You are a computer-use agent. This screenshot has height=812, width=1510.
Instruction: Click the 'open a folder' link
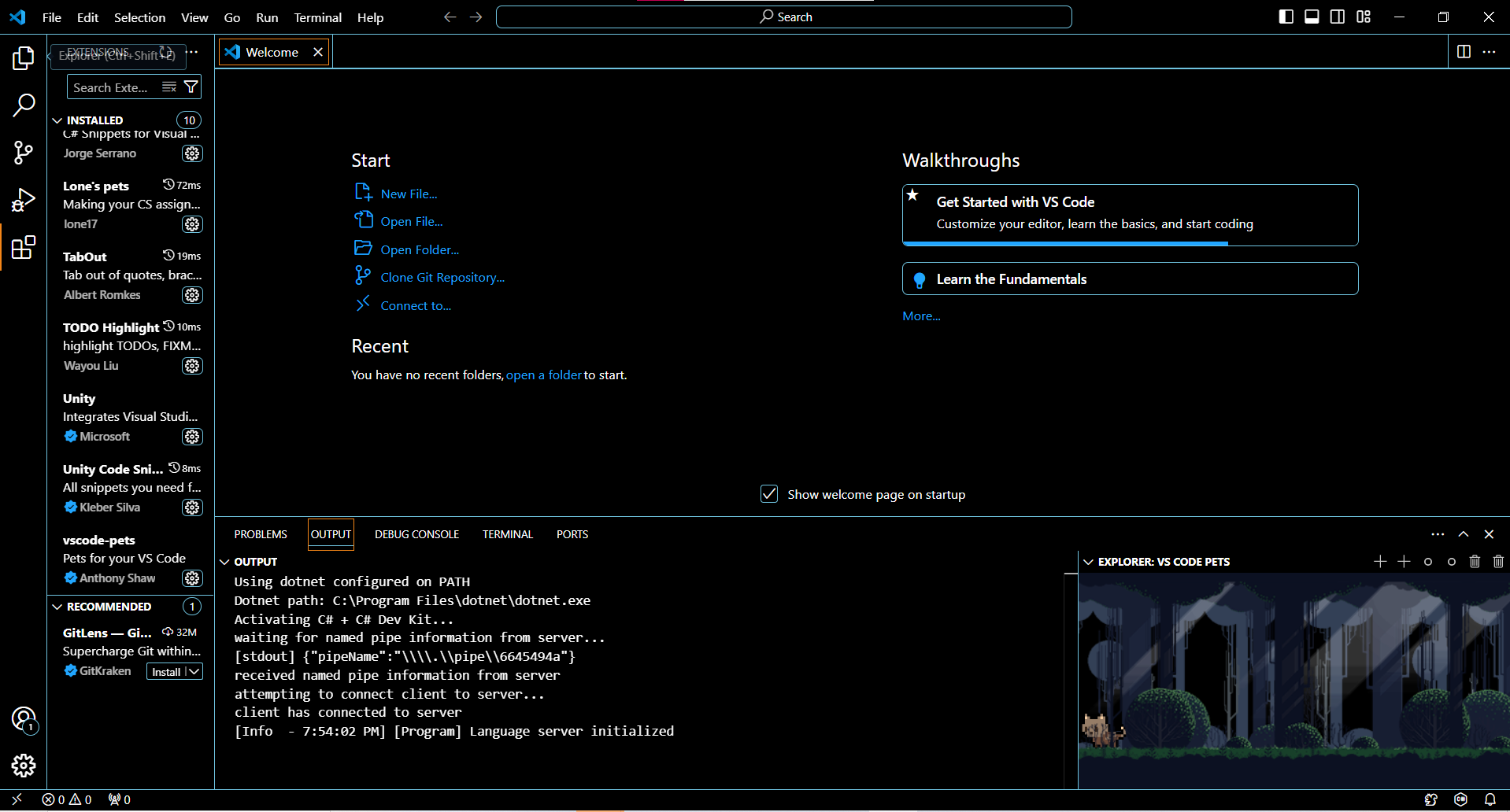[x=543, y=375]
